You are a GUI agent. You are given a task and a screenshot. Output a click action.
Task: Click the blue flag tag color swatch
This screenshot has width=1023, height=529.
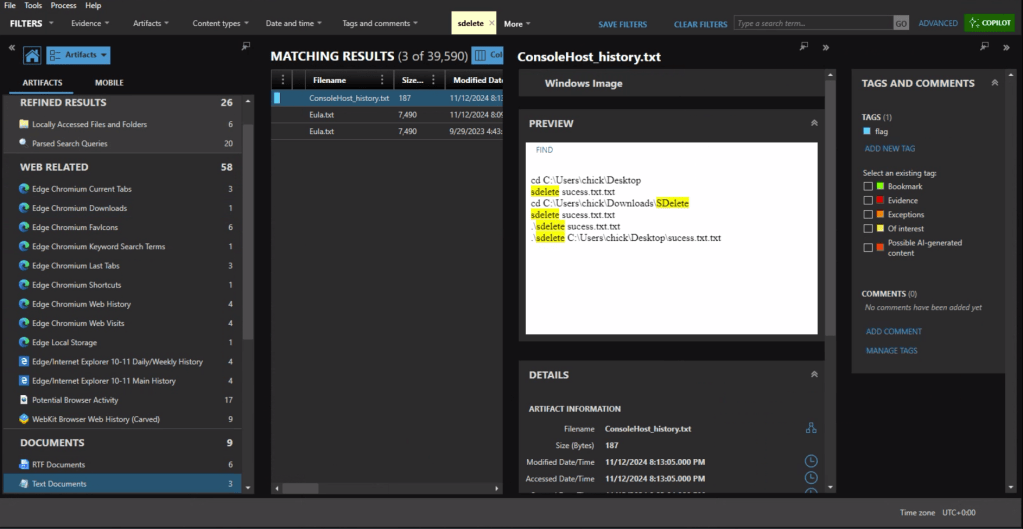pos(866,131)
